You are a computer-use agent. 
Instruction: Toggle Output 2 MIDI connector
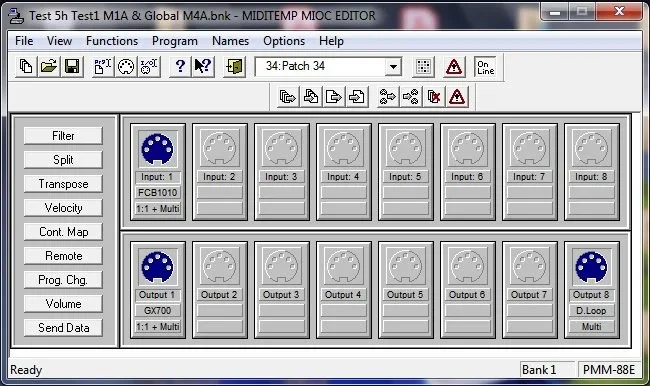219,267
